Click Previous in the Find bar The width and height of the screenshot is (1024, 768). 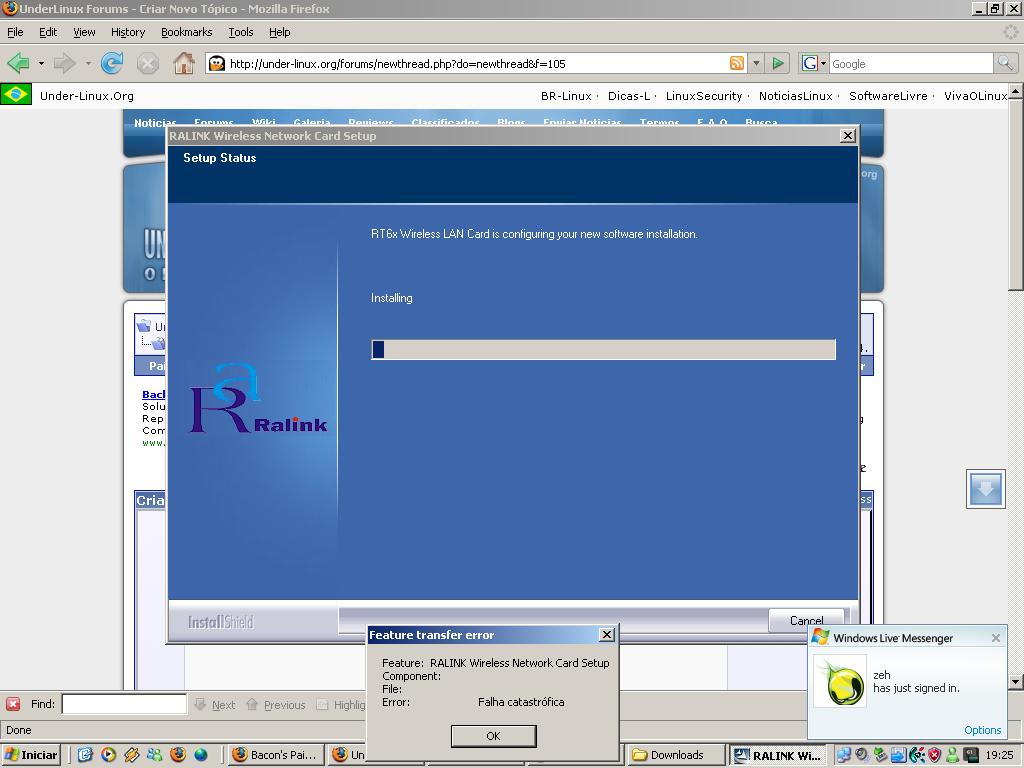click(276, 705)
